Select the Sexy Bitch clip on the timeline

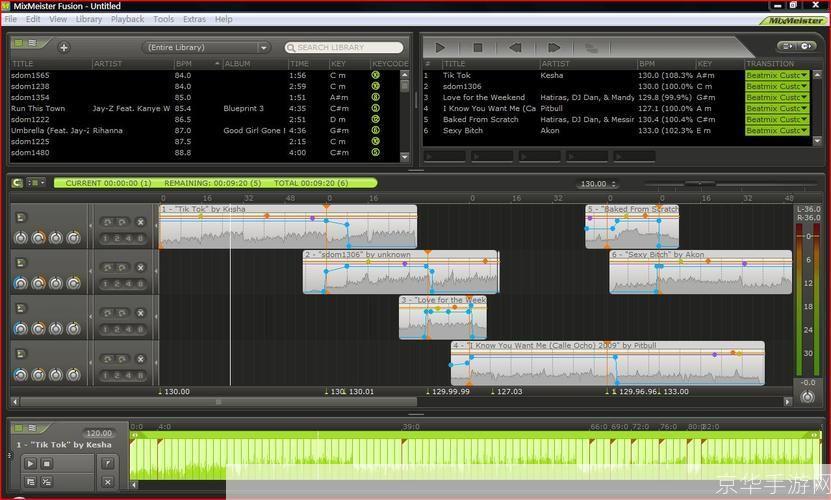coord(700,273)
